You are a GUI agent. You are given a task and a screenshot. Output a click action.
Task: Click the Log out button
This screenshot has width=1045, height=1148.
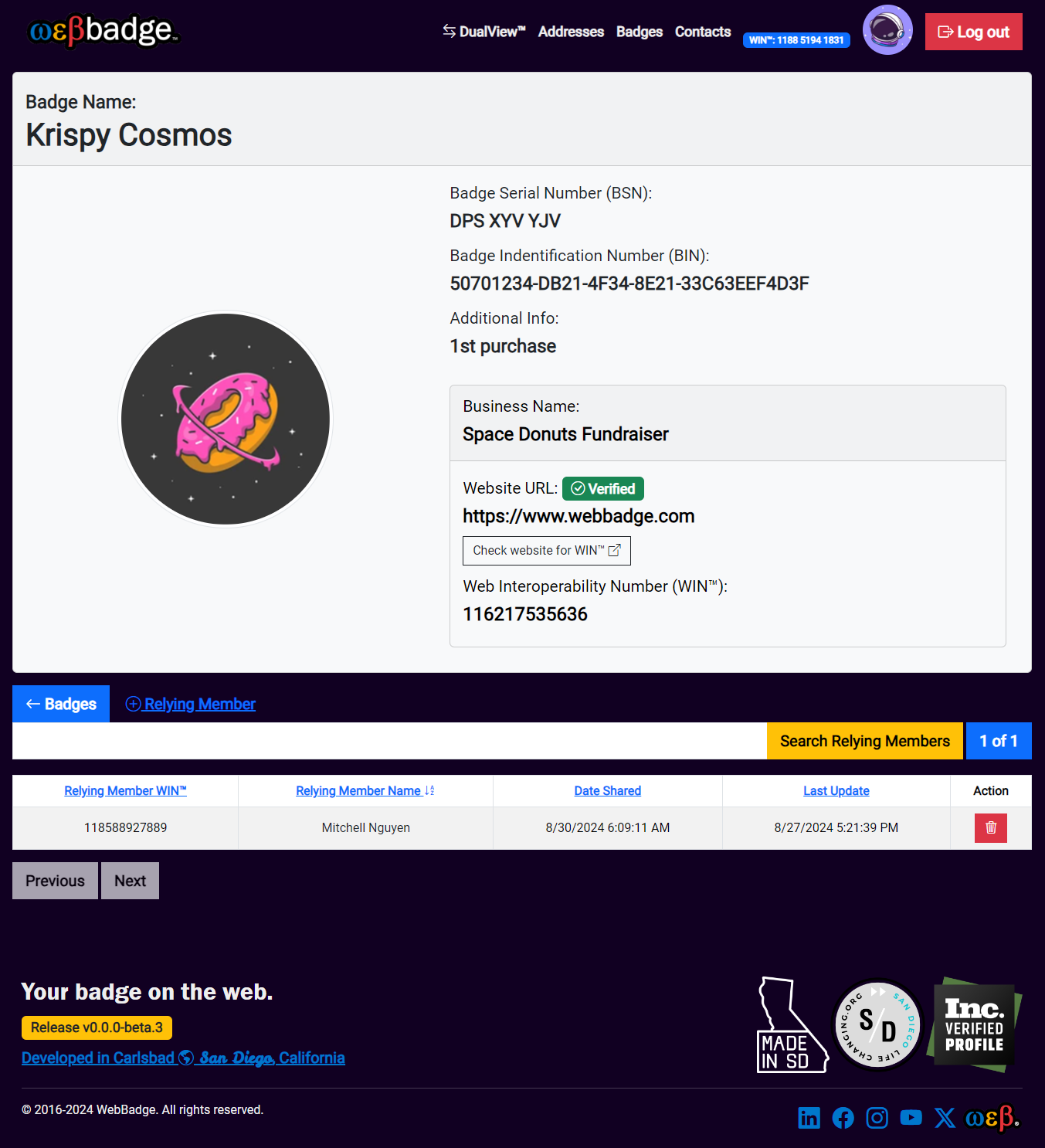tap(973, 32)
